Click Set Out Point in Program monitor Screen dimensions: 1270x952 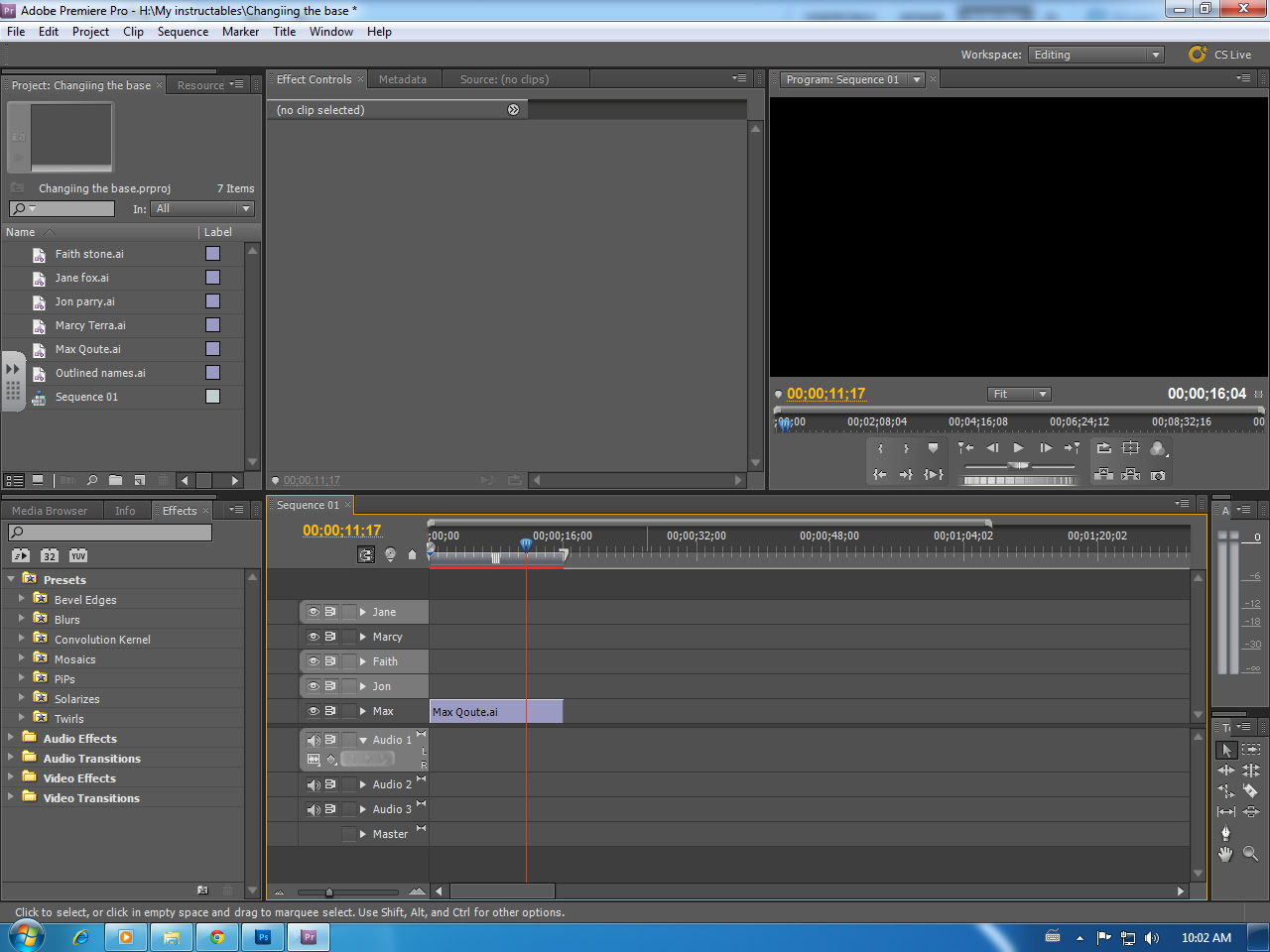click(x=906, y=448)
